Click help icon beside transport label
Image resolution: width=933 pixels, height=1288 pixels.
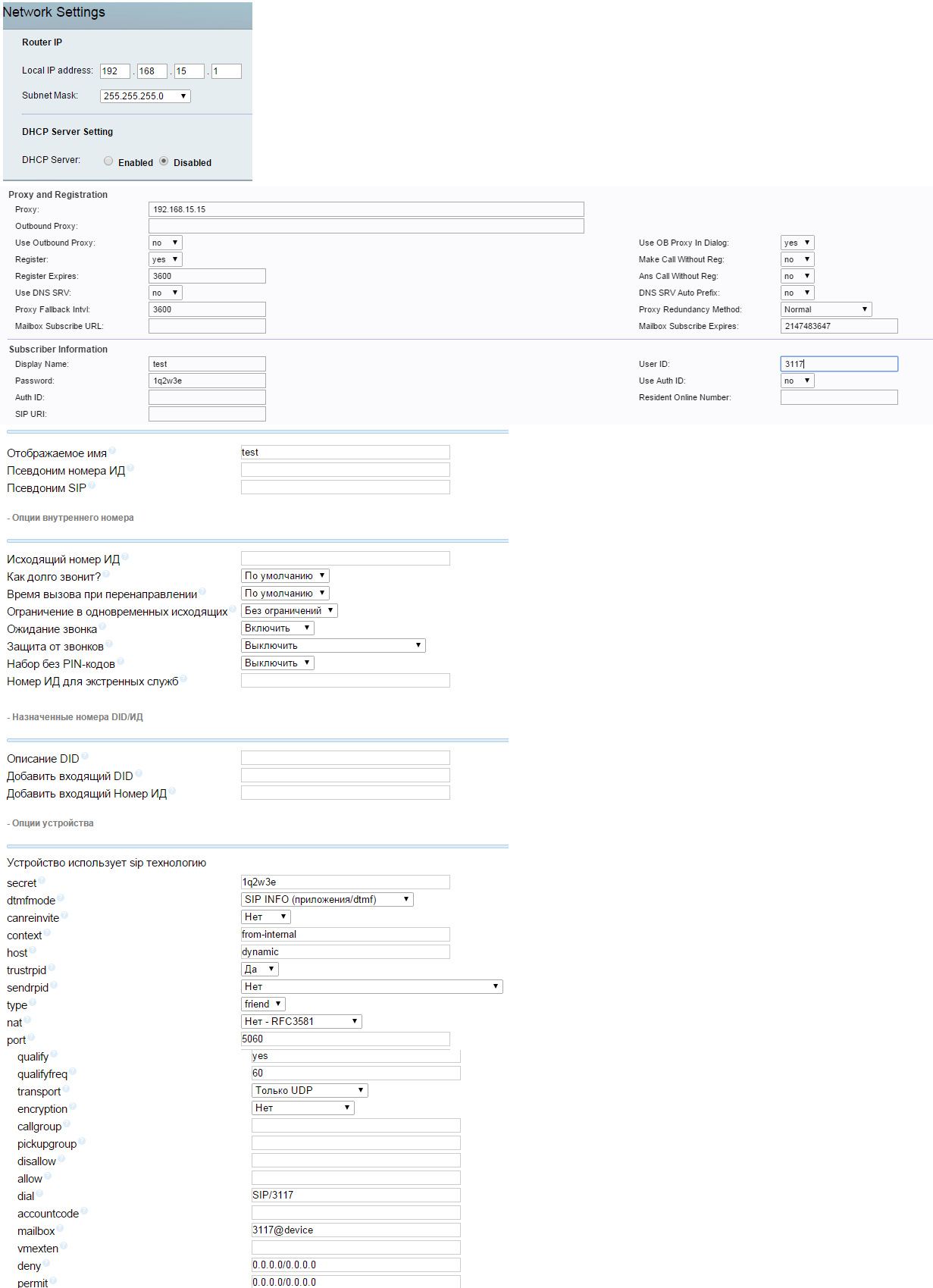[x=66, y=1089]
